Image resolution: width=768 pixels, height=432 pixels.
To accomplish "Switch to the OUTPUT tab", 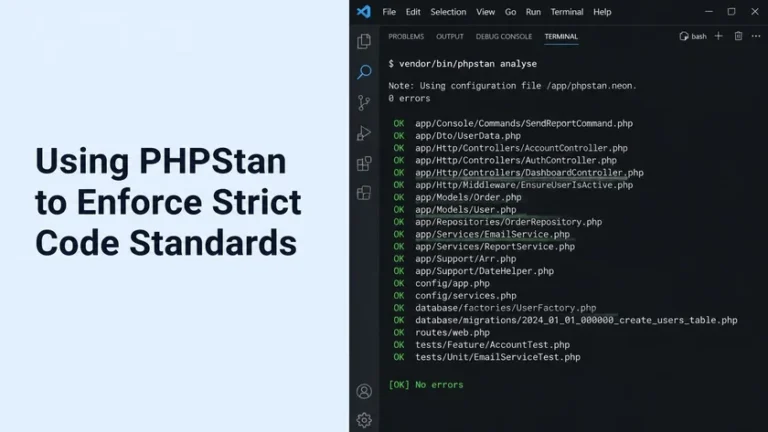I will coord(450,36).
